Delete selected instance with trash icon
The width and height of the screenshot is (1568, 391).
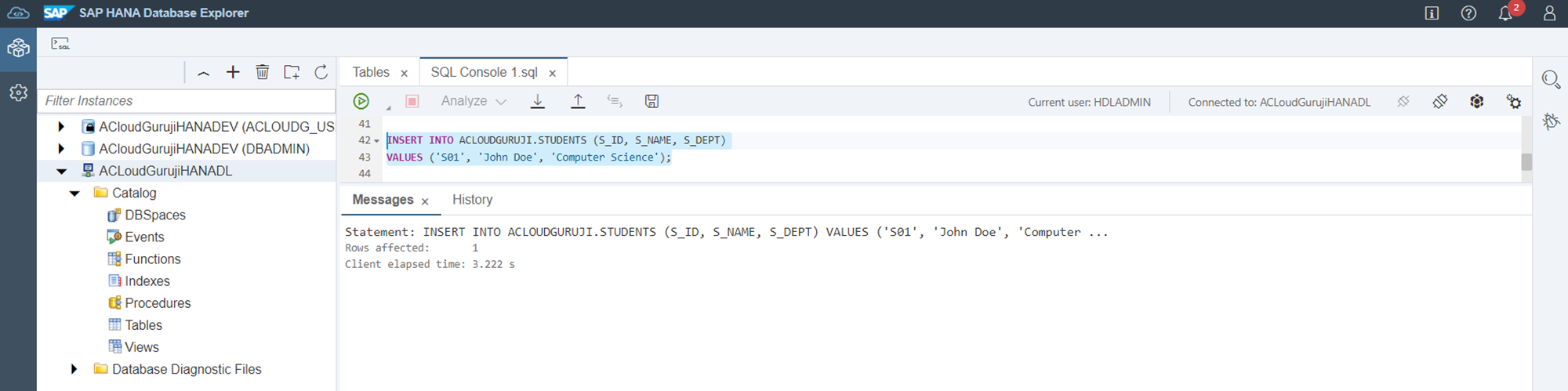coord(263,72)
